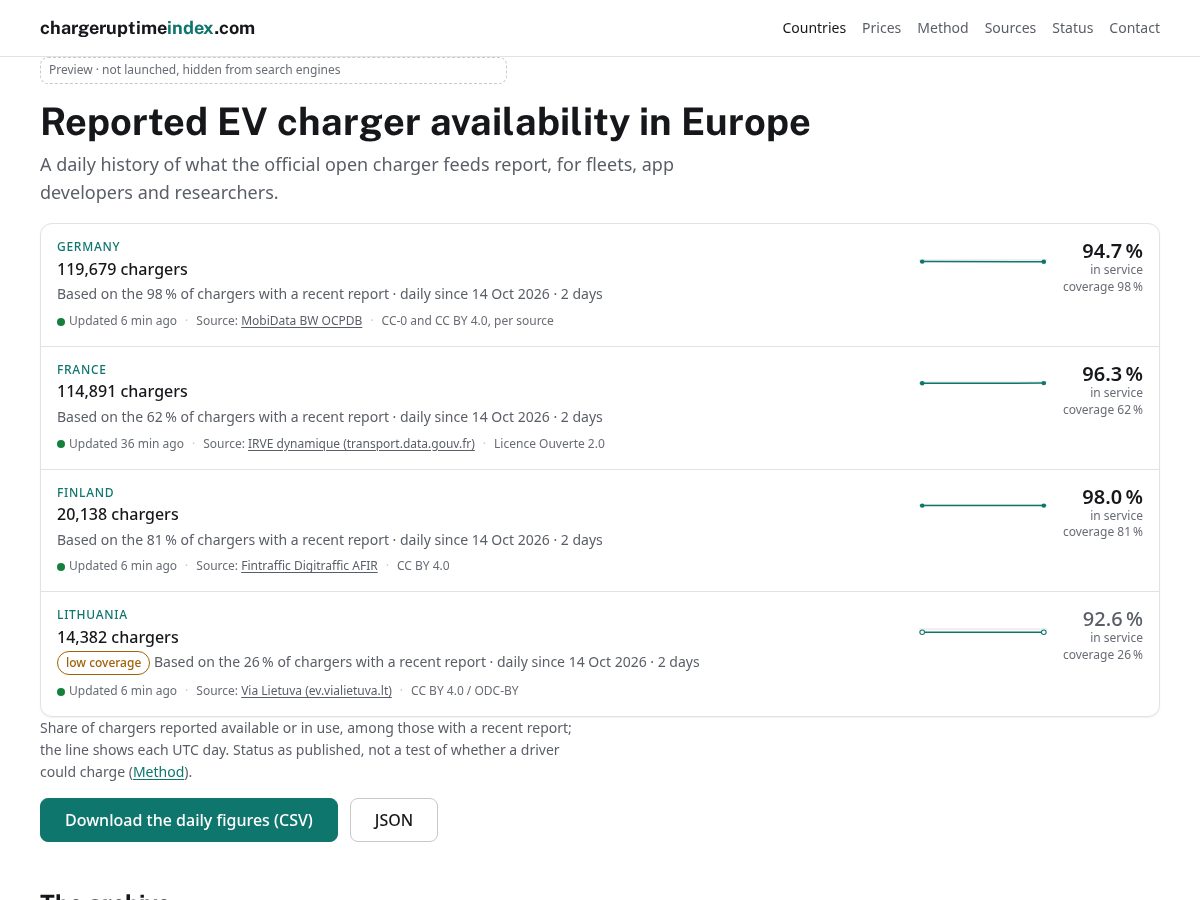Image resolution: width=1200 pixels, height=900 pixels.
Task: Click the 119,679 chargers count
Action: (x=122, y=269)
